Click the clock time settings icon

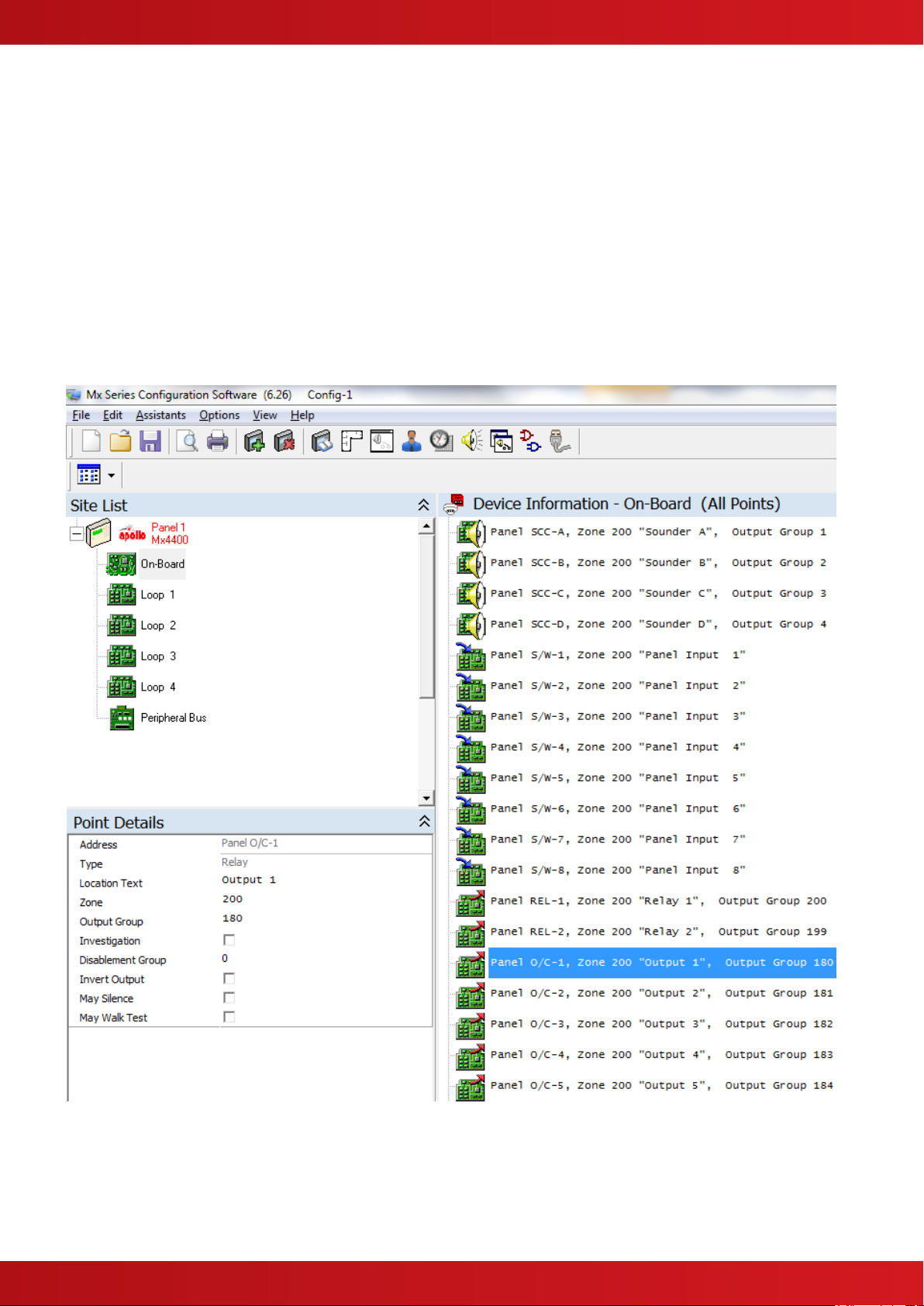coord(441,442)
